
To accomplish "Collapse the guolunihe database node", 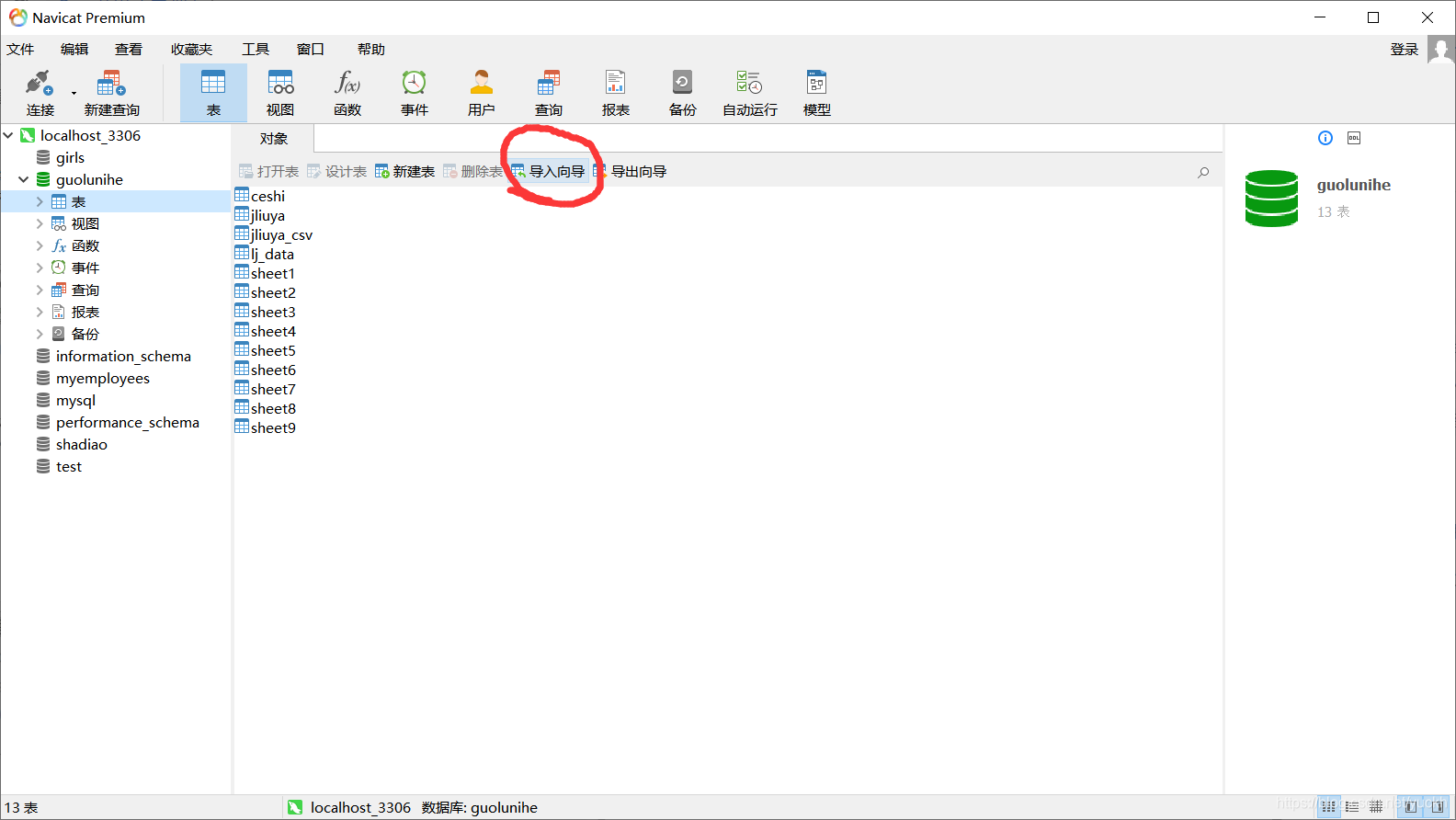I will pyautogui.click(x=24, y=179).
